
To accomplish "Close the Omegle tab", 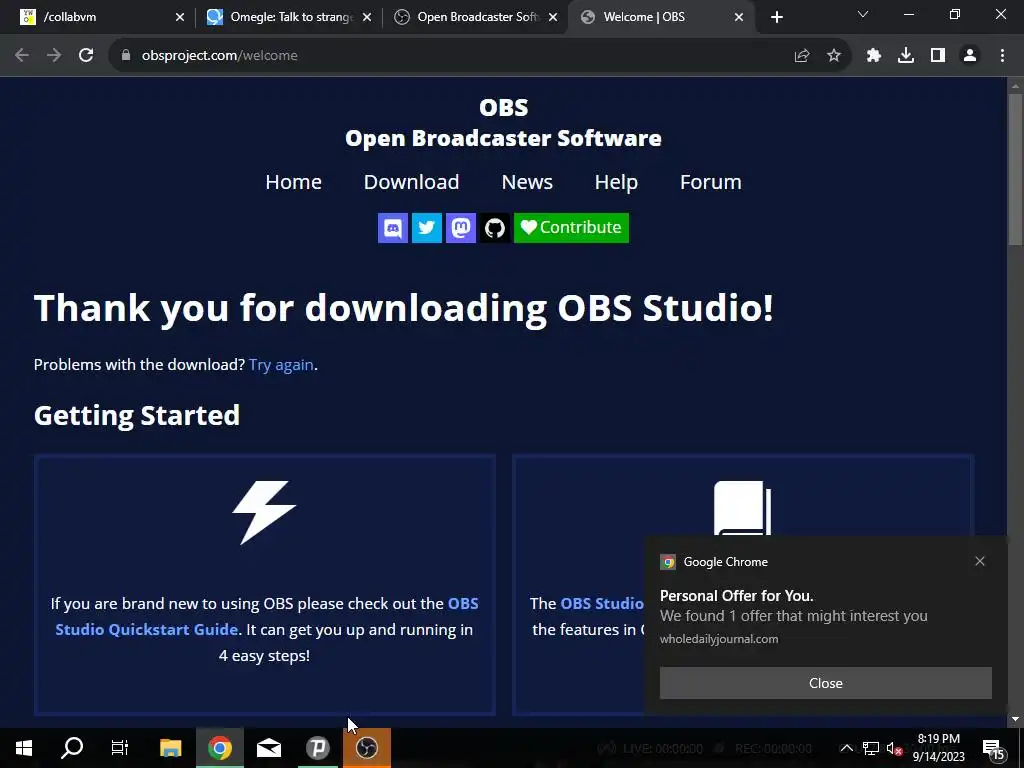I will (367, 18).
